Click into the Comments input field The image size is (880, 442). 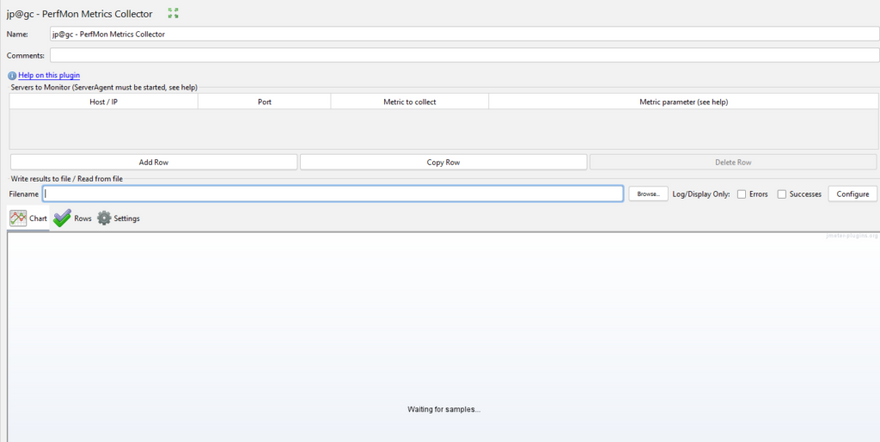(464, 55)
